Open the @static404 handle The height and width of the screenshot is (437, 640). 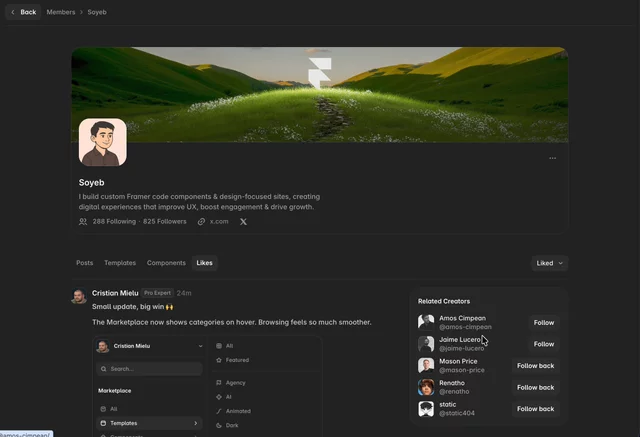point(457,413)
